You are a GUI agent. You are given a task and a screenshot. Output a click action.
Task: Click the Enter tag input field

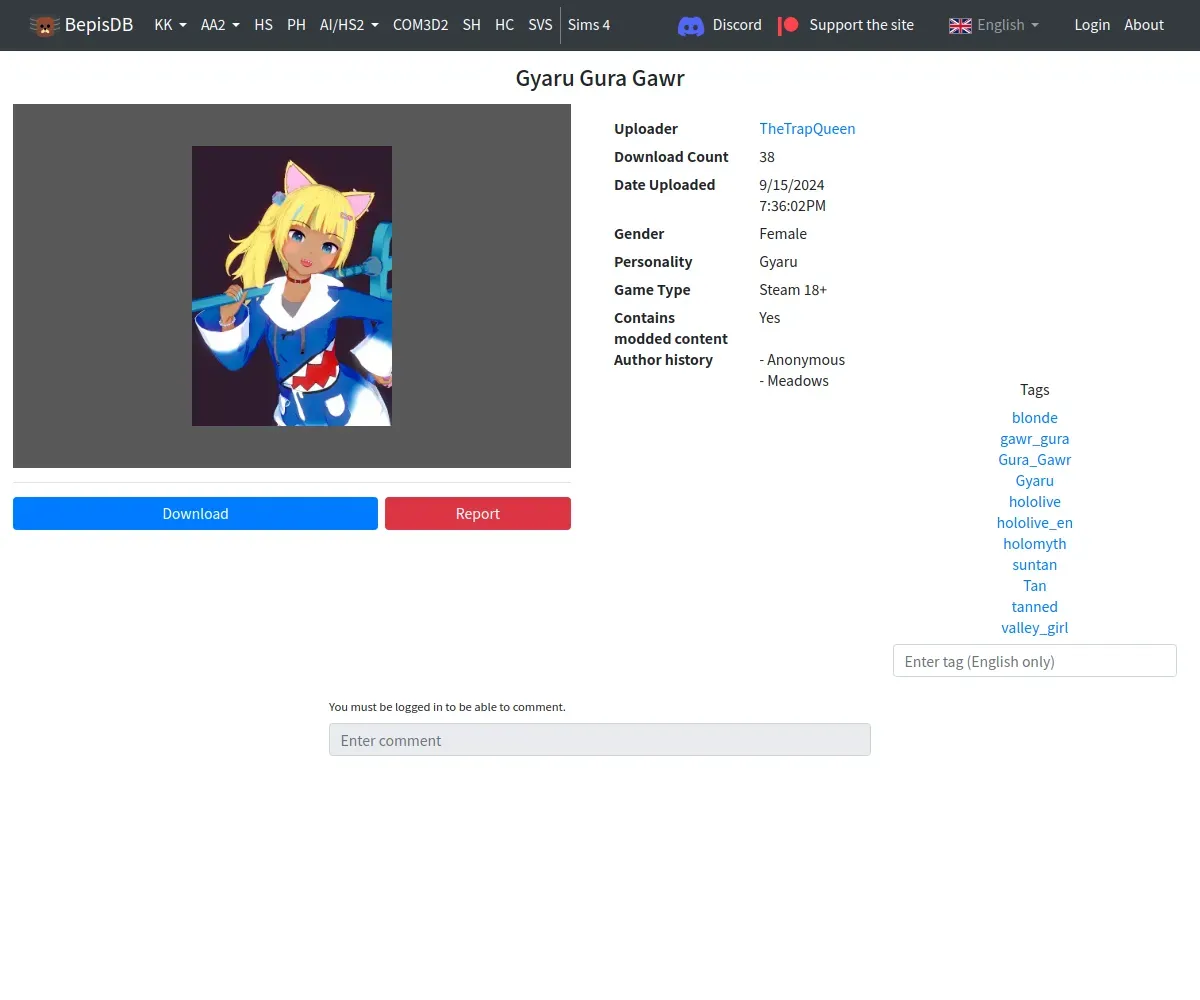[1034, 661]
